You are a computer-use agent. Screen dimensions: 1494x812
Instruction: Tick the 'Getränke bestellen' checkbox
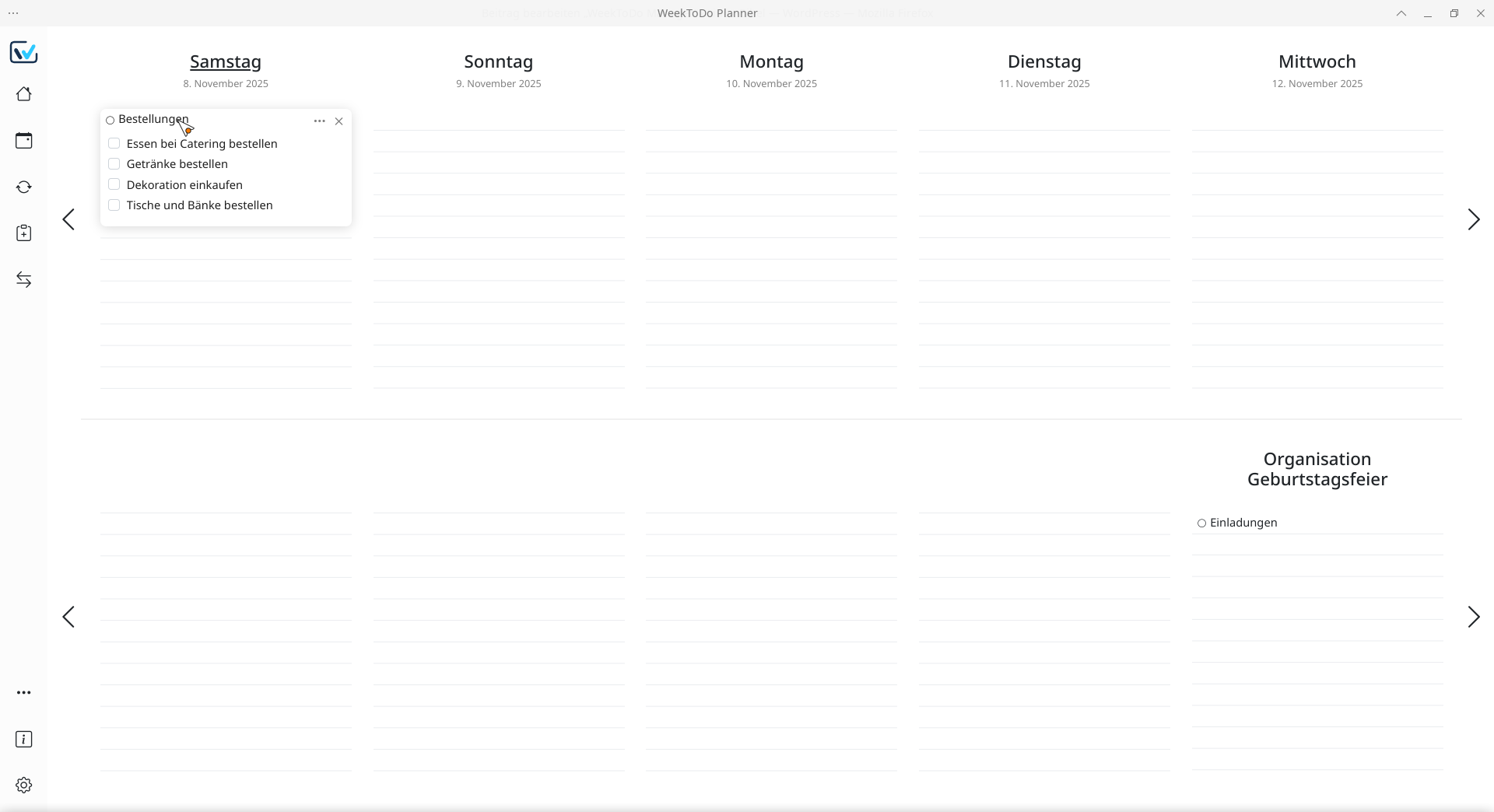click(114, 164)
